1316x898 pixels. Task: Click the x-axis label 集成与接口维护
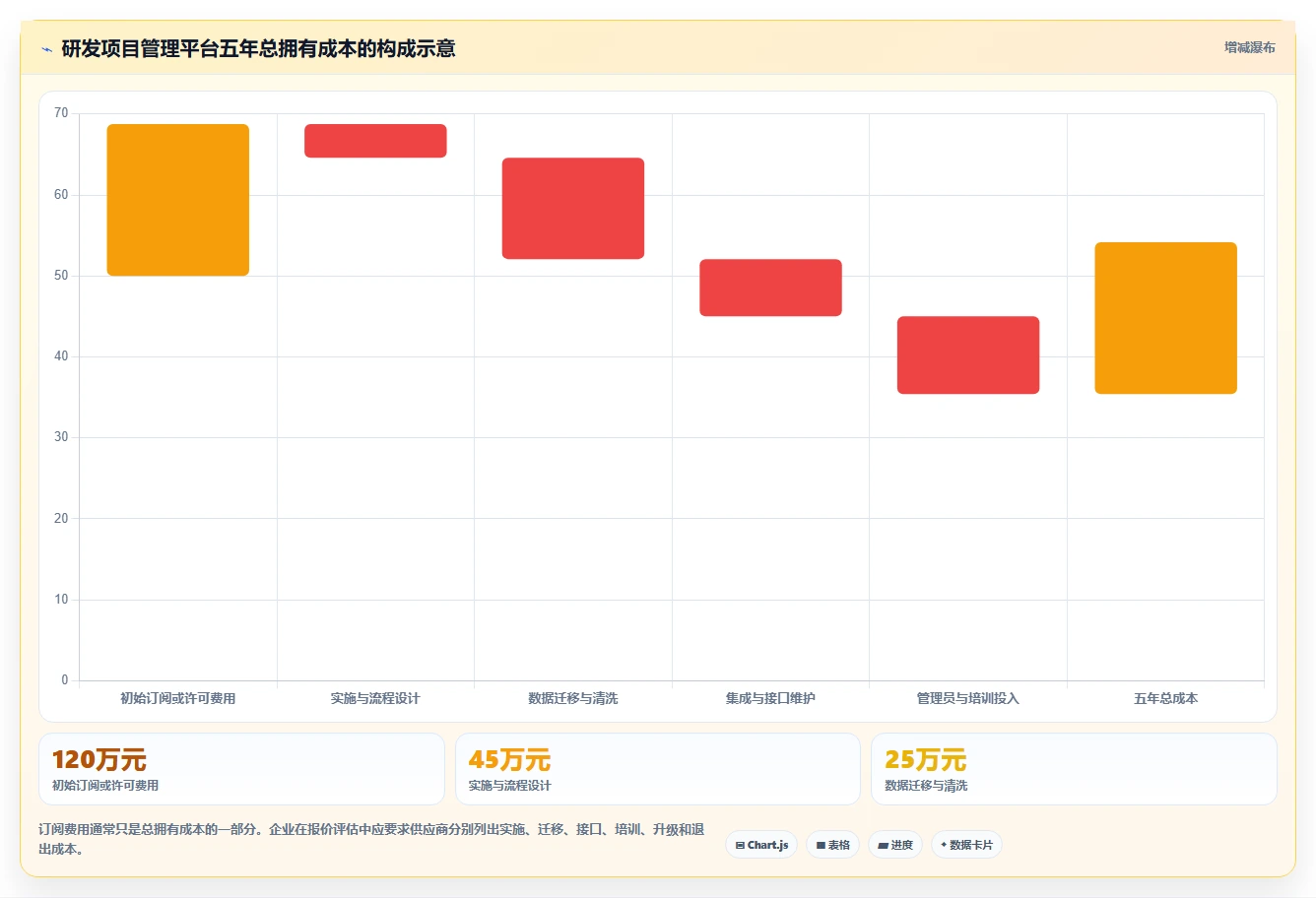tap(770, 698)
